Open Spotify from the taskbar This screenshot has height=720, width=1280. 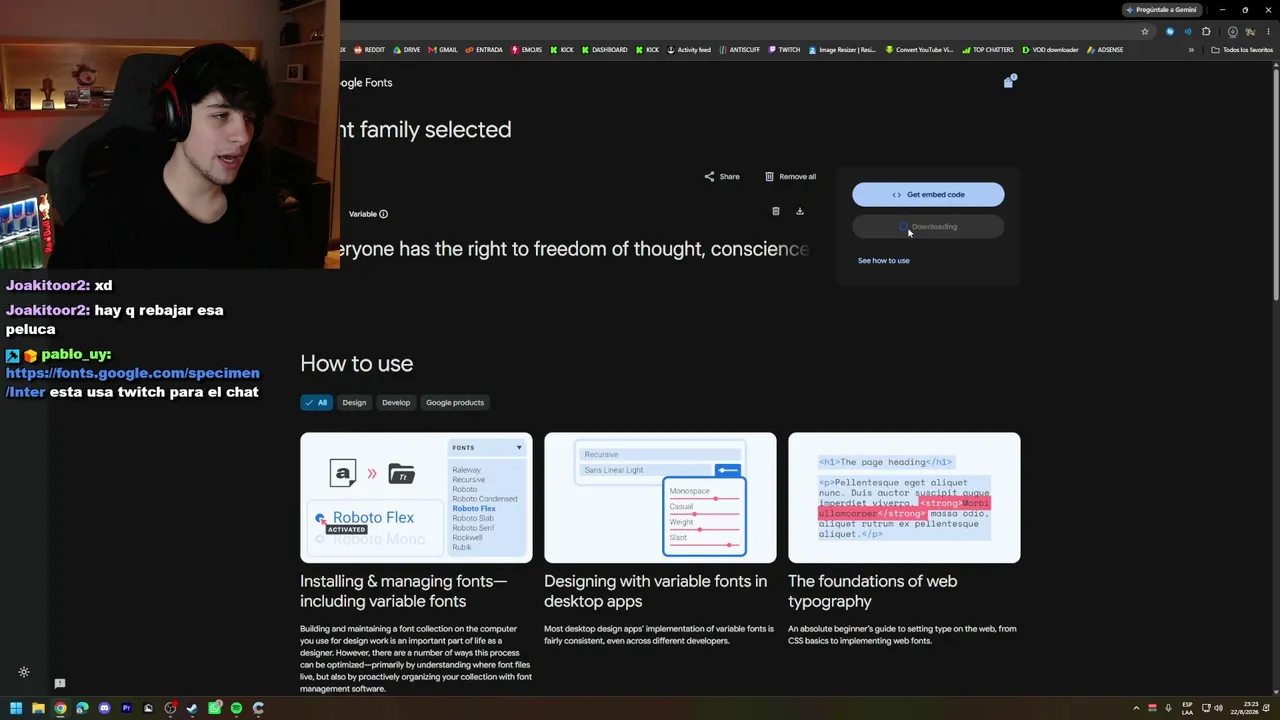(236, 708)
